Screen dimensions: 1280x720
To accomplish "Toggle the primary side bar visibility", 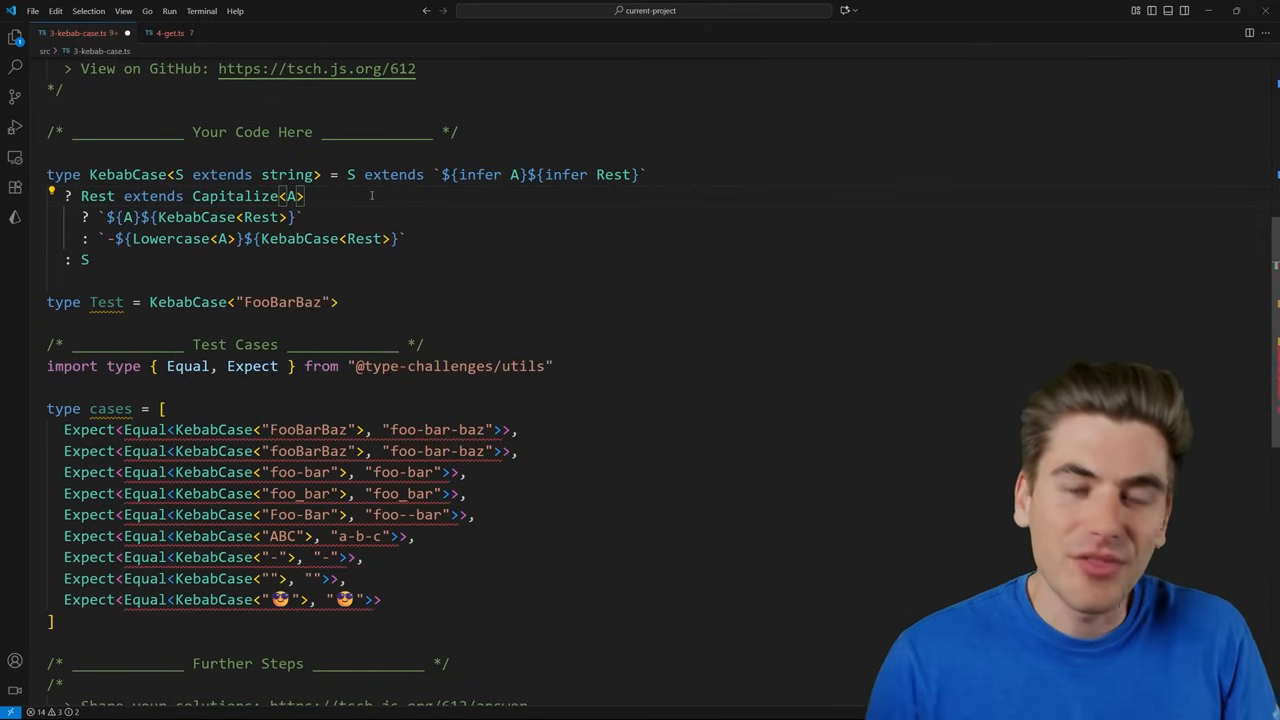I will click(x=1152, y=11).
